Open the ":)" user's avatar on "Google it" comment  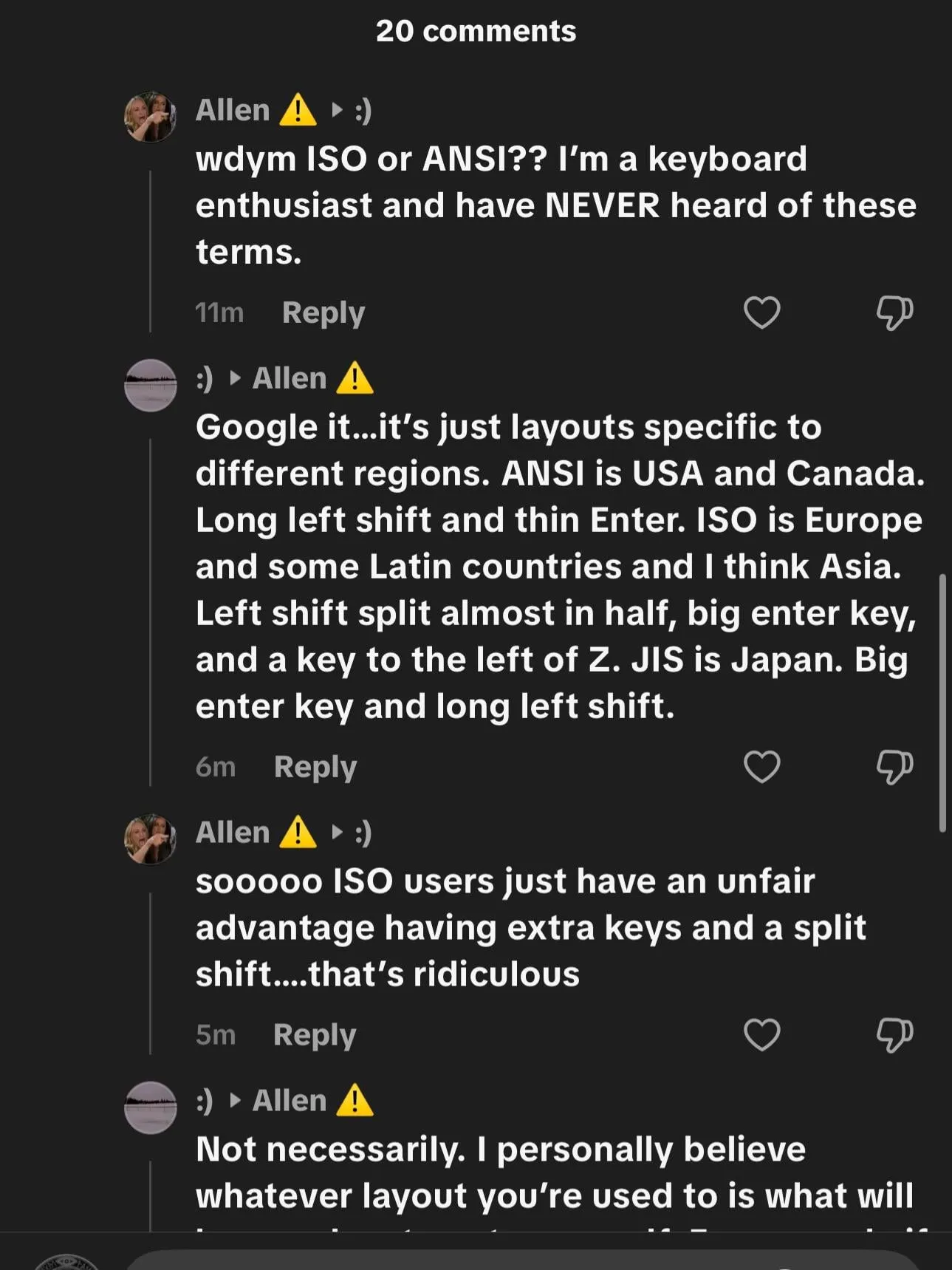151,385
